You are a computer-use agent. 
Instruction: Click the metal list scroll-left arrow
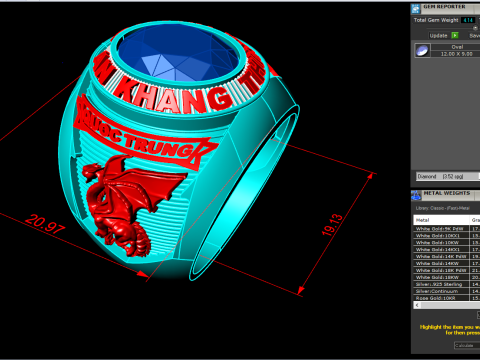[417, 305]
